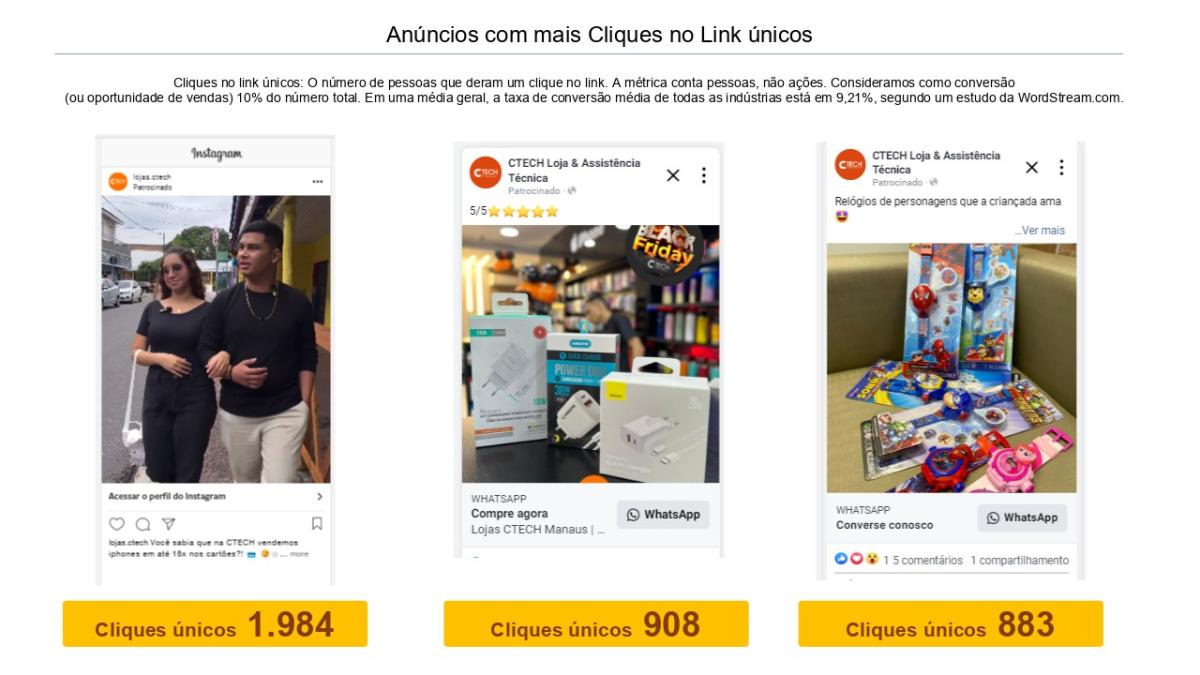
Task: Expand Instagram caption via 'more'
Action: point(299,553)
